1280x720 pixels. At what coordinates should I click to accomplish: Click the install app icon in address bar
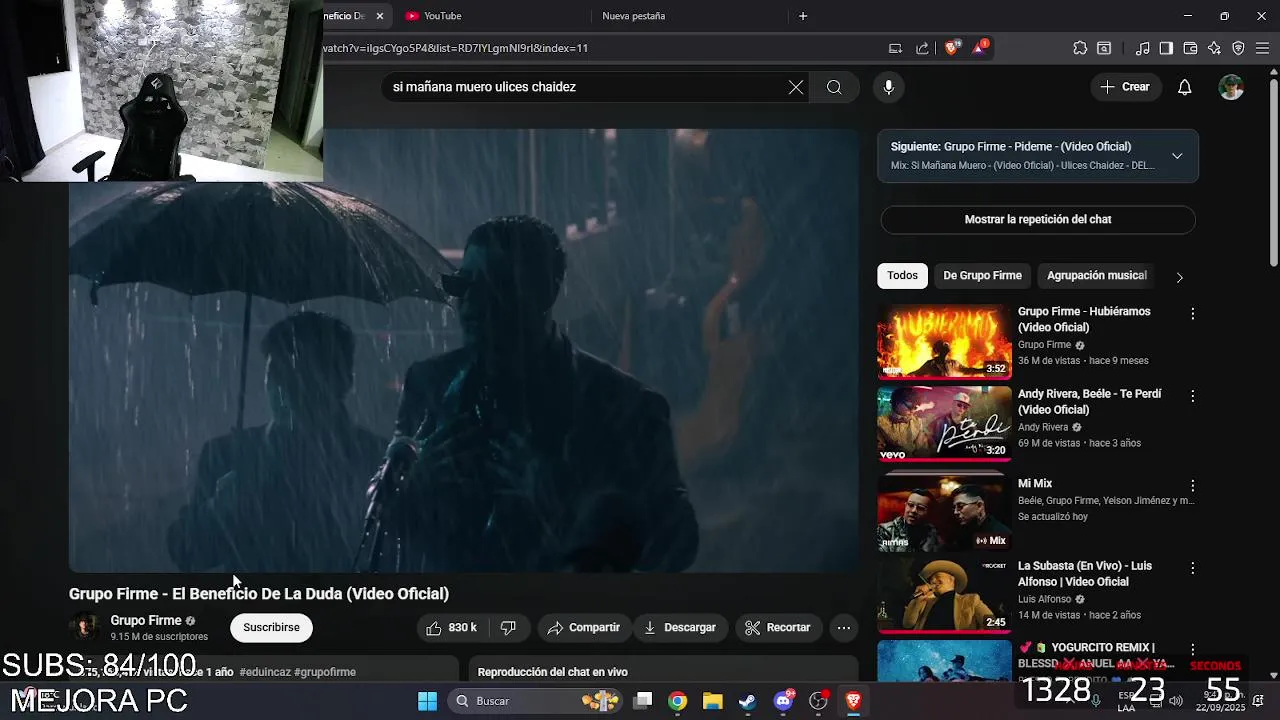point(895,48)
